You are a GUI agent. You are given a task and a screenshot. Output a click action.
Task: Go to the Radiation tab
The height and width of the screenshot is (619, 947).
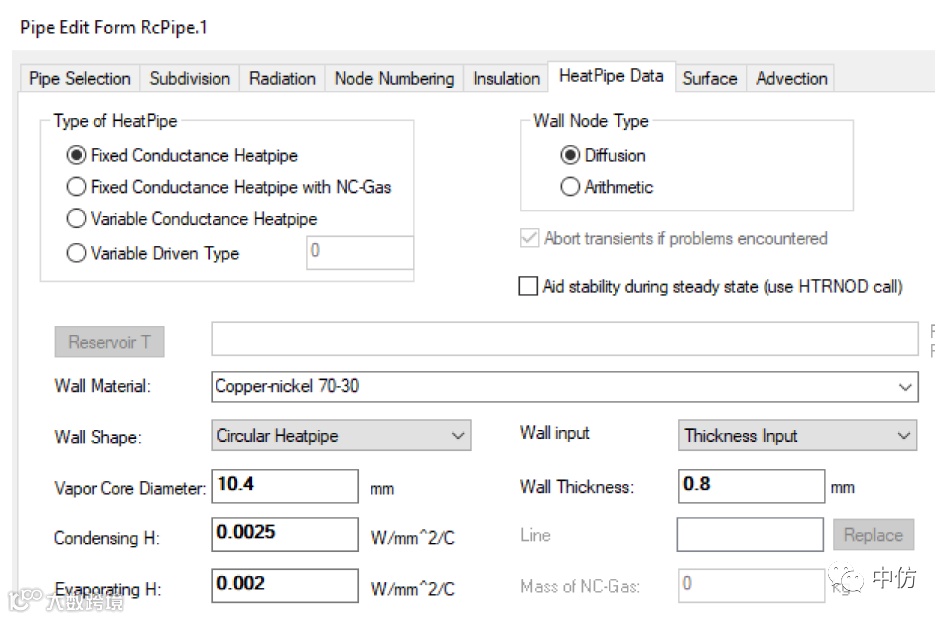[282, 79]
